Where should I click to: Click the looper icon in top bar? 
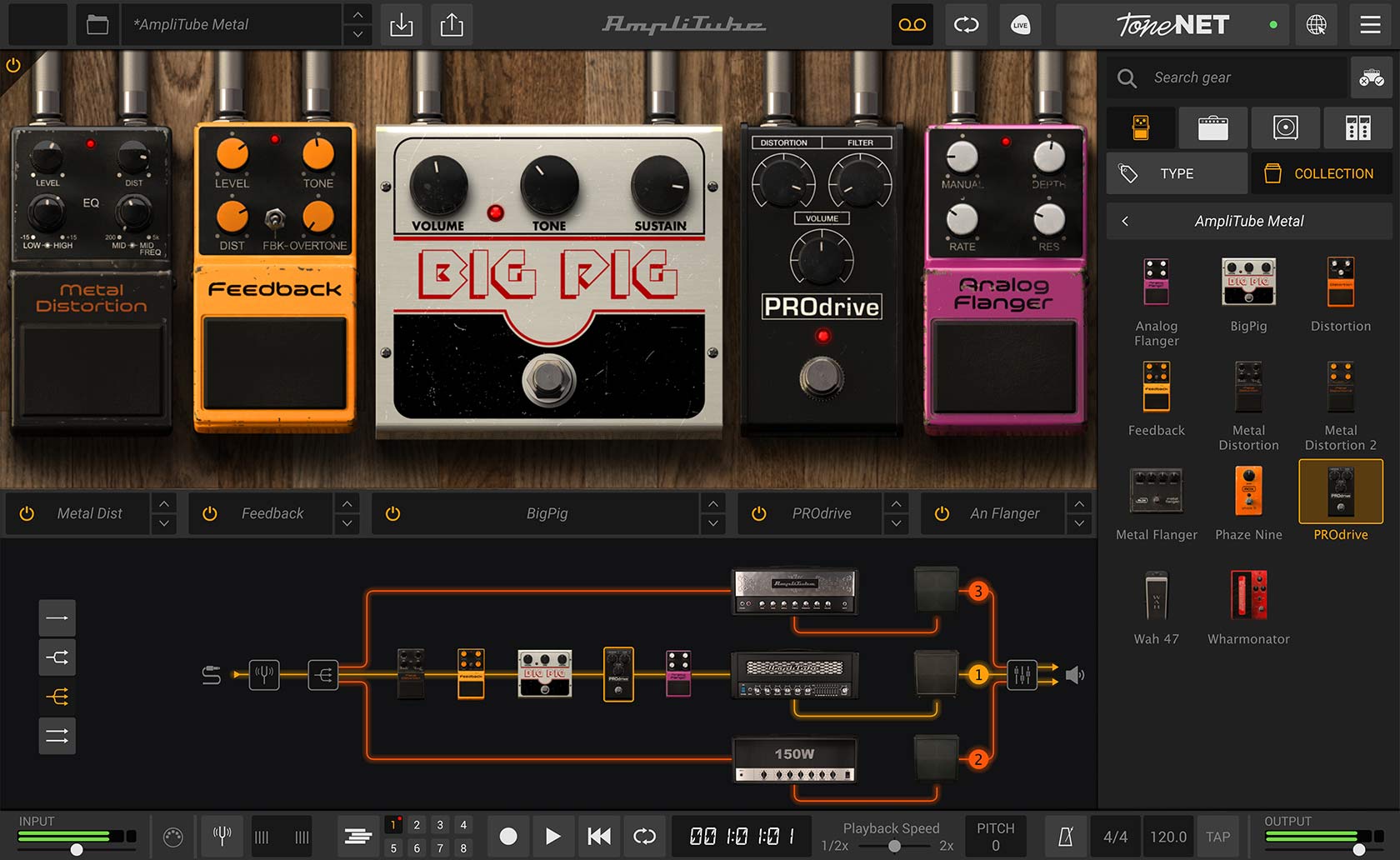[x=966, y=25]
